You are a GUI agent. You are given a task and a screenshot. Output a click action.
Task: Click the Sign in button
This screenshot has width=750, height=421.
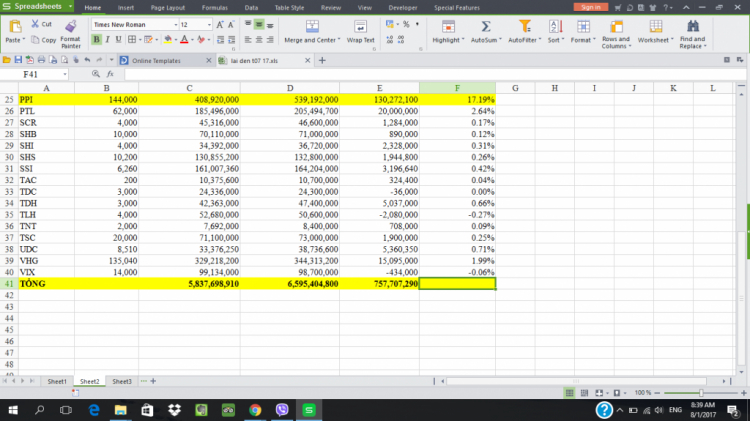[x=590, y=7]
